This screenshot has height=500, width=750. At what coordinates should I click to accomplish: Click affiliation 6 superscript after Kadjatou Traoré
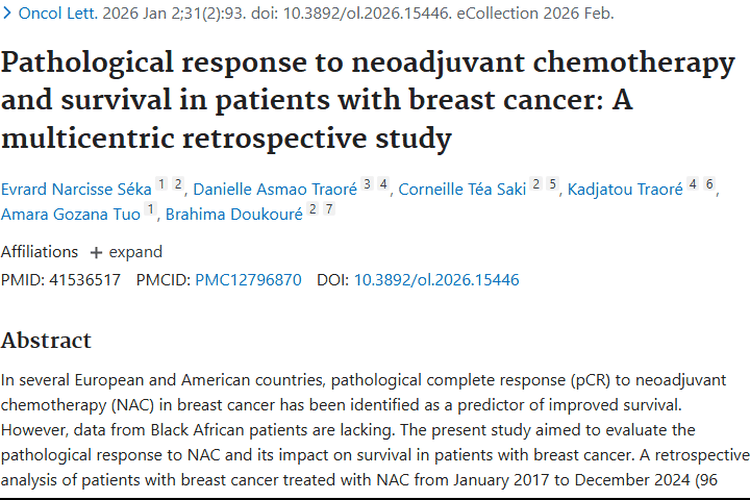[709, 184]
